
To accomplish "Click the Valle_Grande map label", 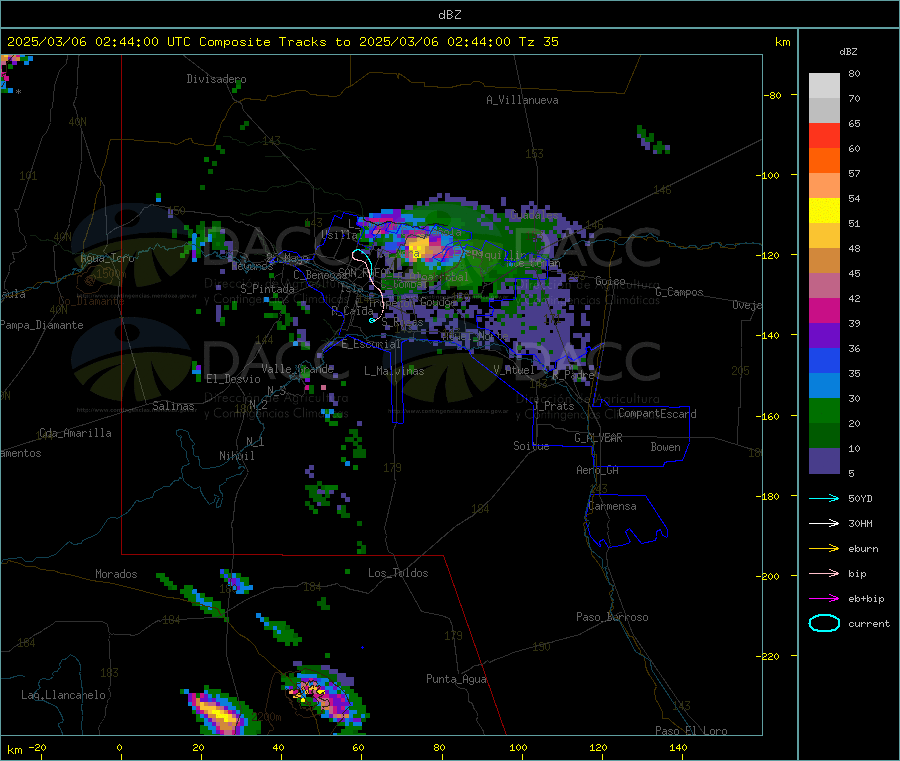I will (297, 369).
